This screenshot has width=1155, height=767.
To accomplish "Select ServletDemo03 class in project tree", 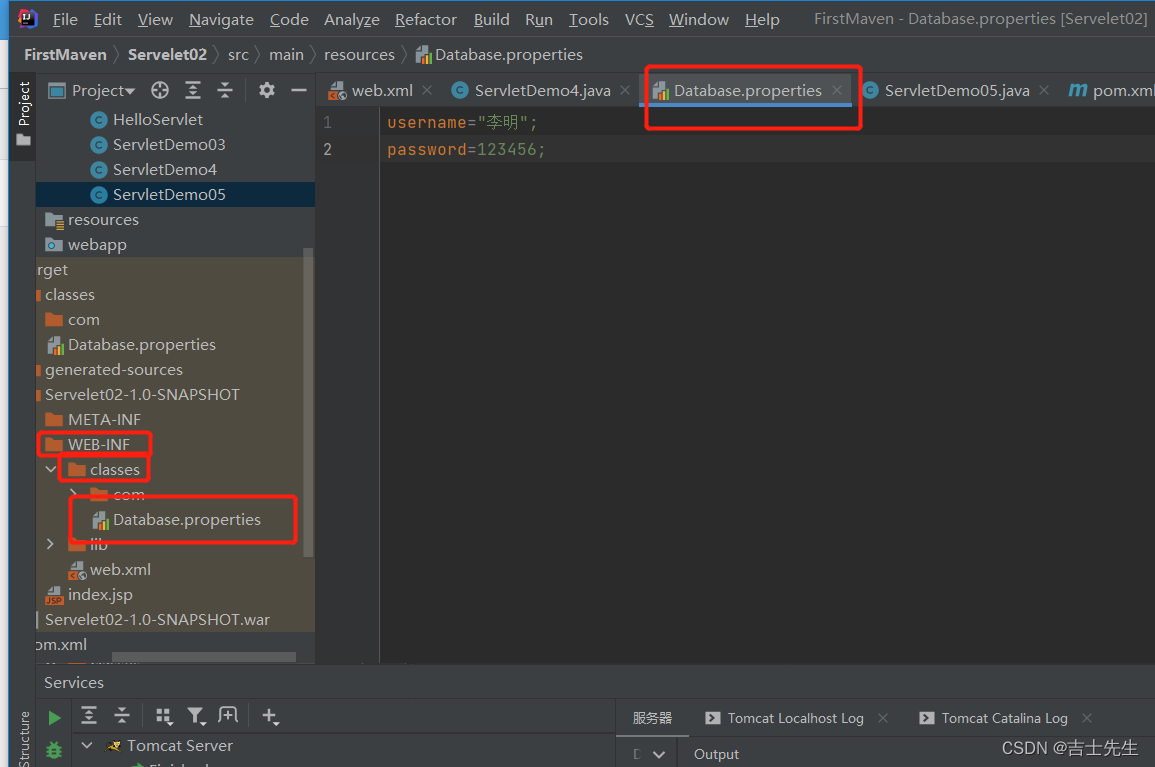I will (169, 144).
